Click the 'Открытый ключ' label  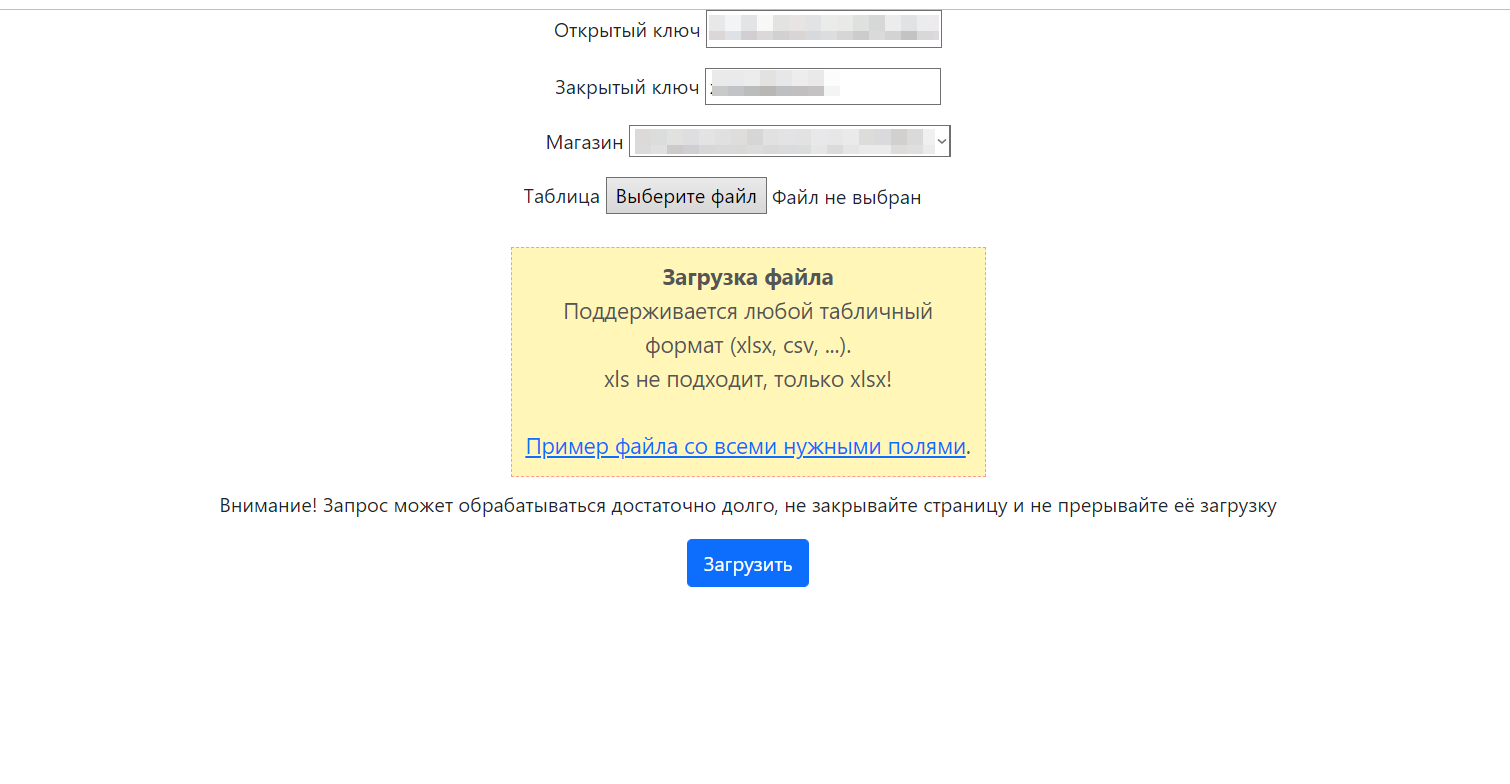tap(627, 30)
